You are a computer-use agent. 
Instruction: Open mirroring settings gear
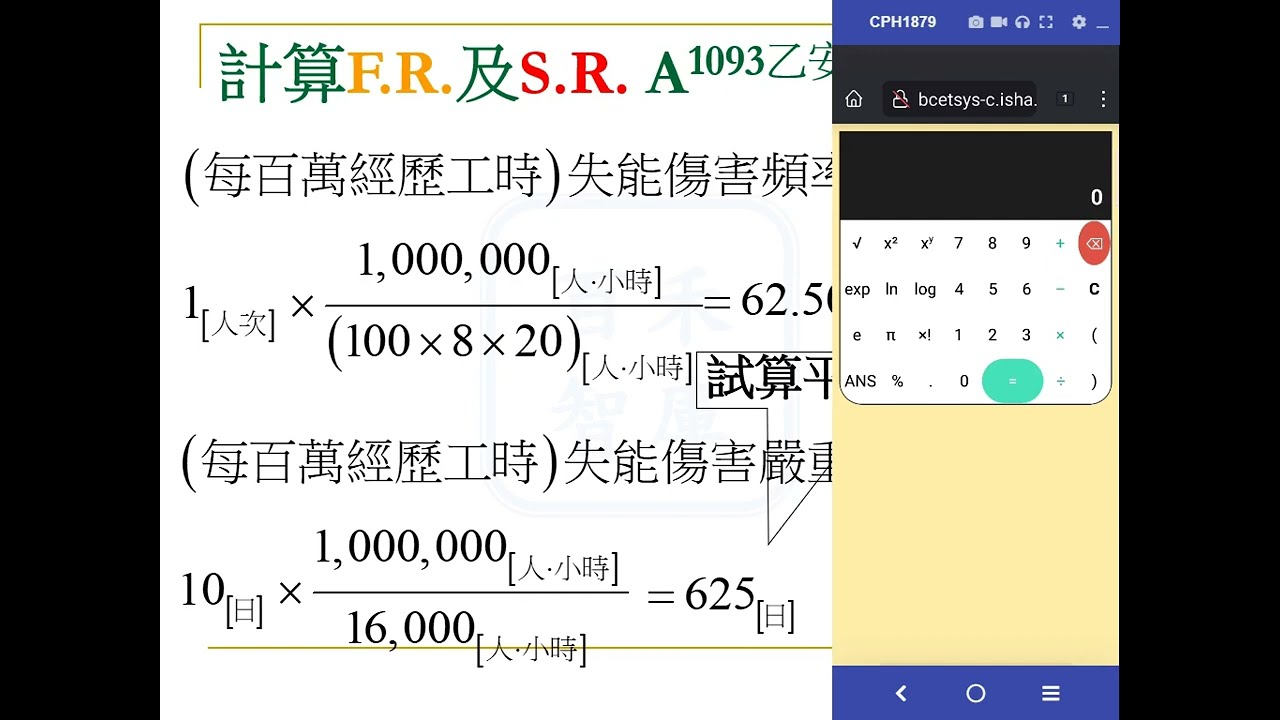(x=1079, y=22)
